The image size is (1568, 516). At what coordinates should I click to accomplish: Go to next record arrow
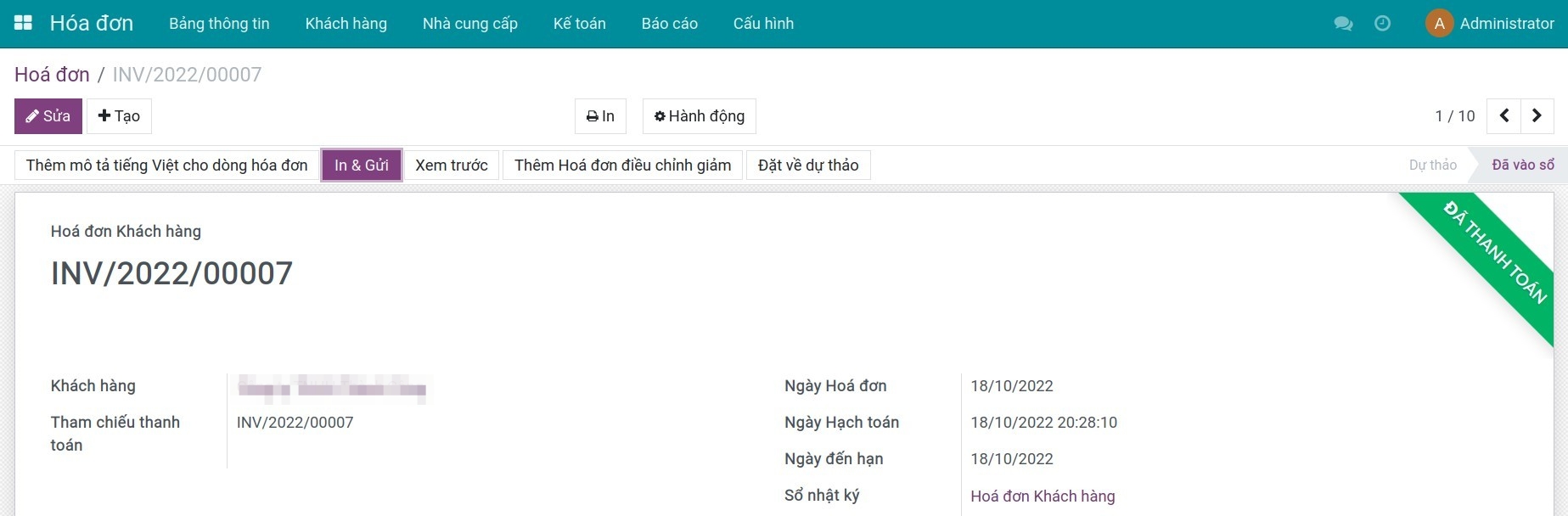1537,115
